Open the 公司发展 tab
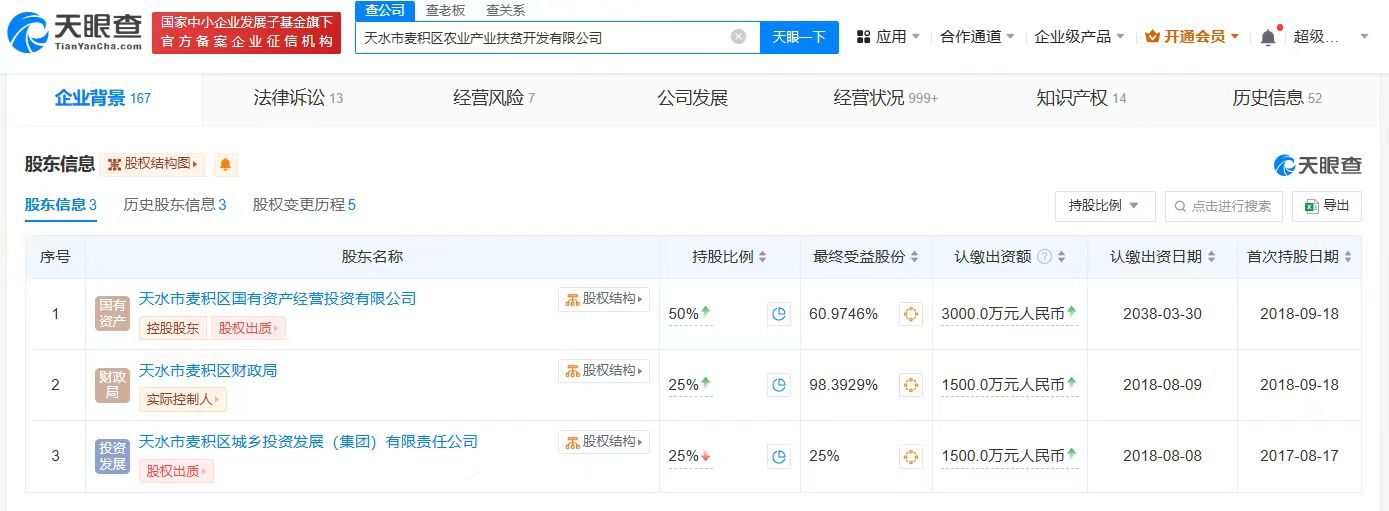 (692, 98)
